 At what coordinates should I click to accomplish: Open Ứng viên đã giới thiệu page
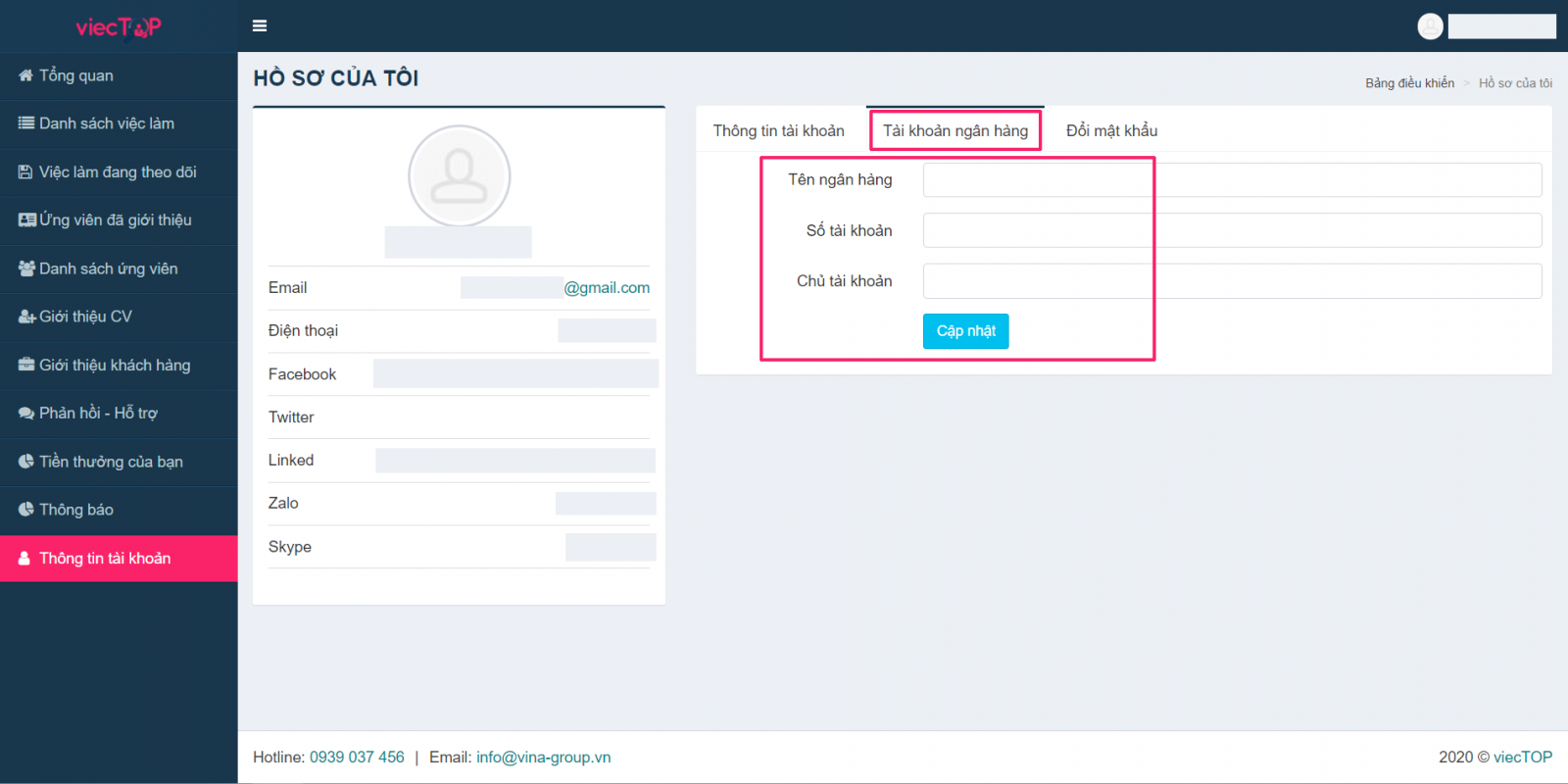pos(119,220)
